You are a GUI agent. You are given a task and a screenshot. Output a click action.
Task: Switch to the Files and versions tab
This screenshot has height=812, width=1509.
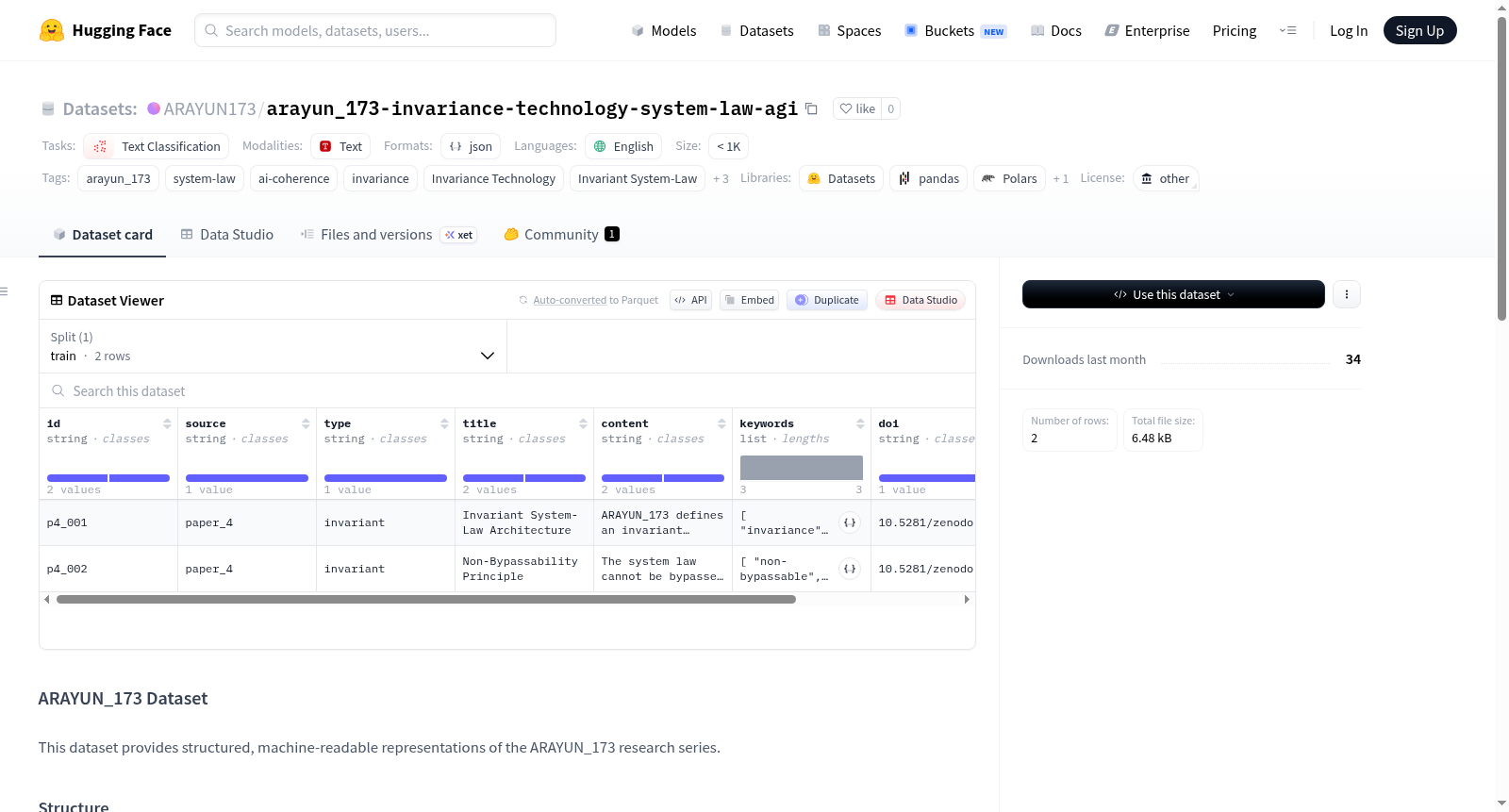[x=389, y=235]
